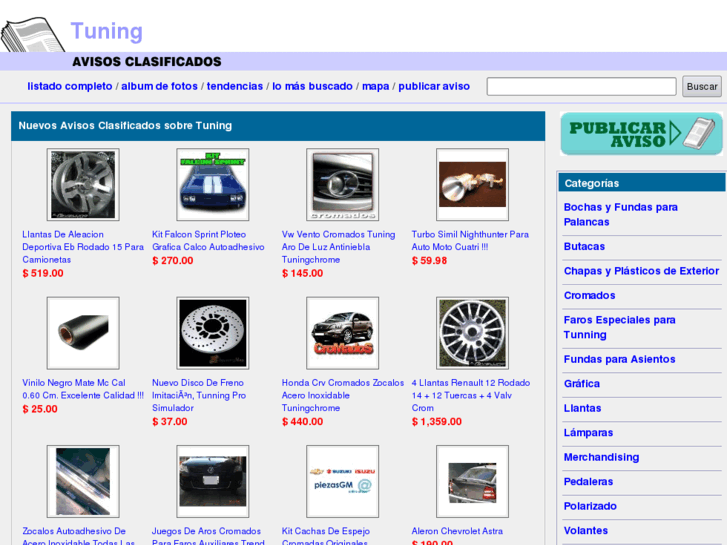Click the $ 519.00 price
The width and height of the screenshot is (727, 545).
click(x=43, y=273)
